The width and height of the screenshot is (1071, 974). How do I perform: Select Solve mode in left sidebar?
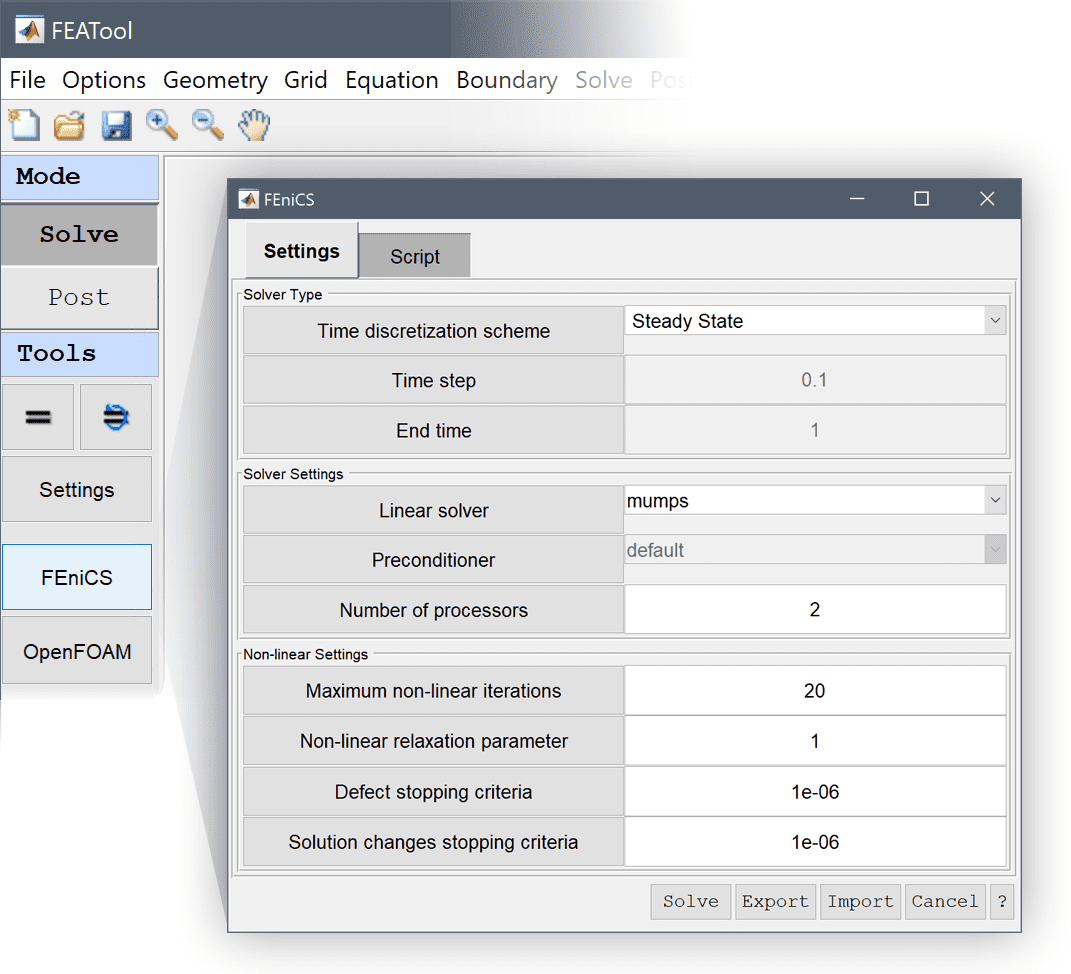(79, 234)
